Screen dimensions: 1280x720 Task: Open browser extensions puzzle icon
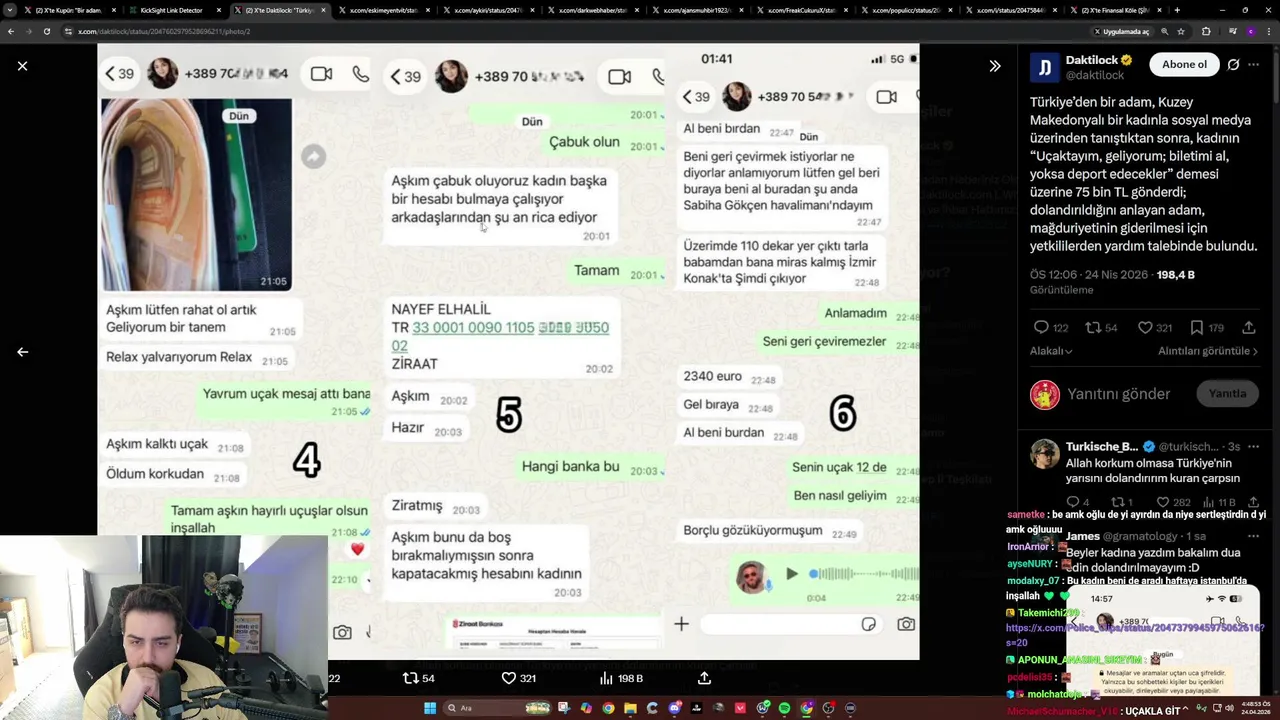[1206, 31]
